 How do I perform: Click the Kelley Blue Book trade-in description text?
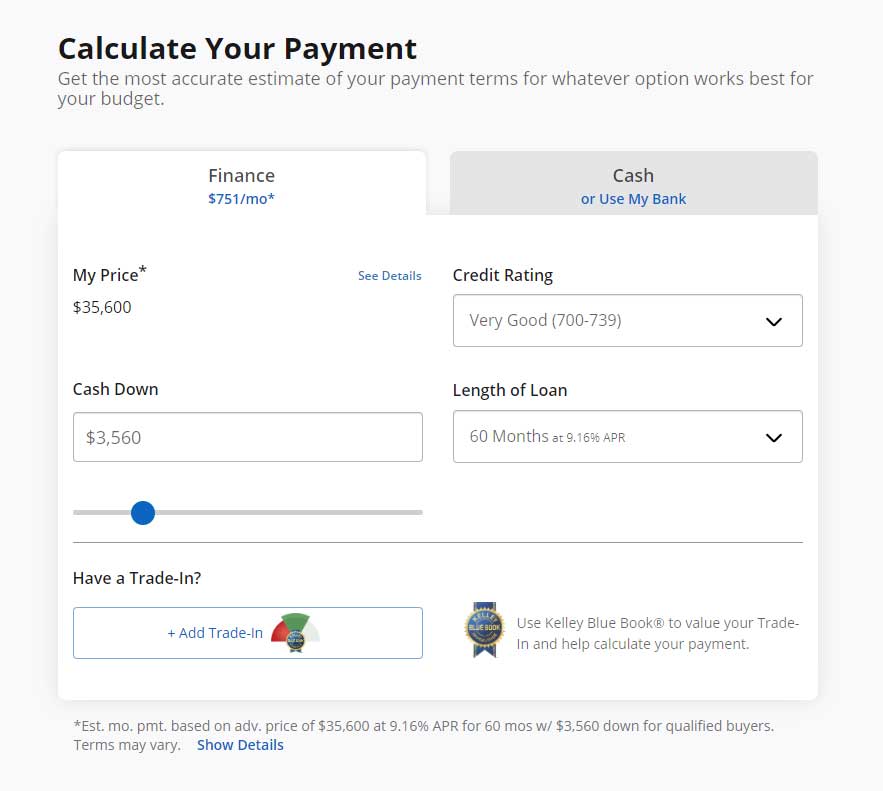click(x=657, y=634)
